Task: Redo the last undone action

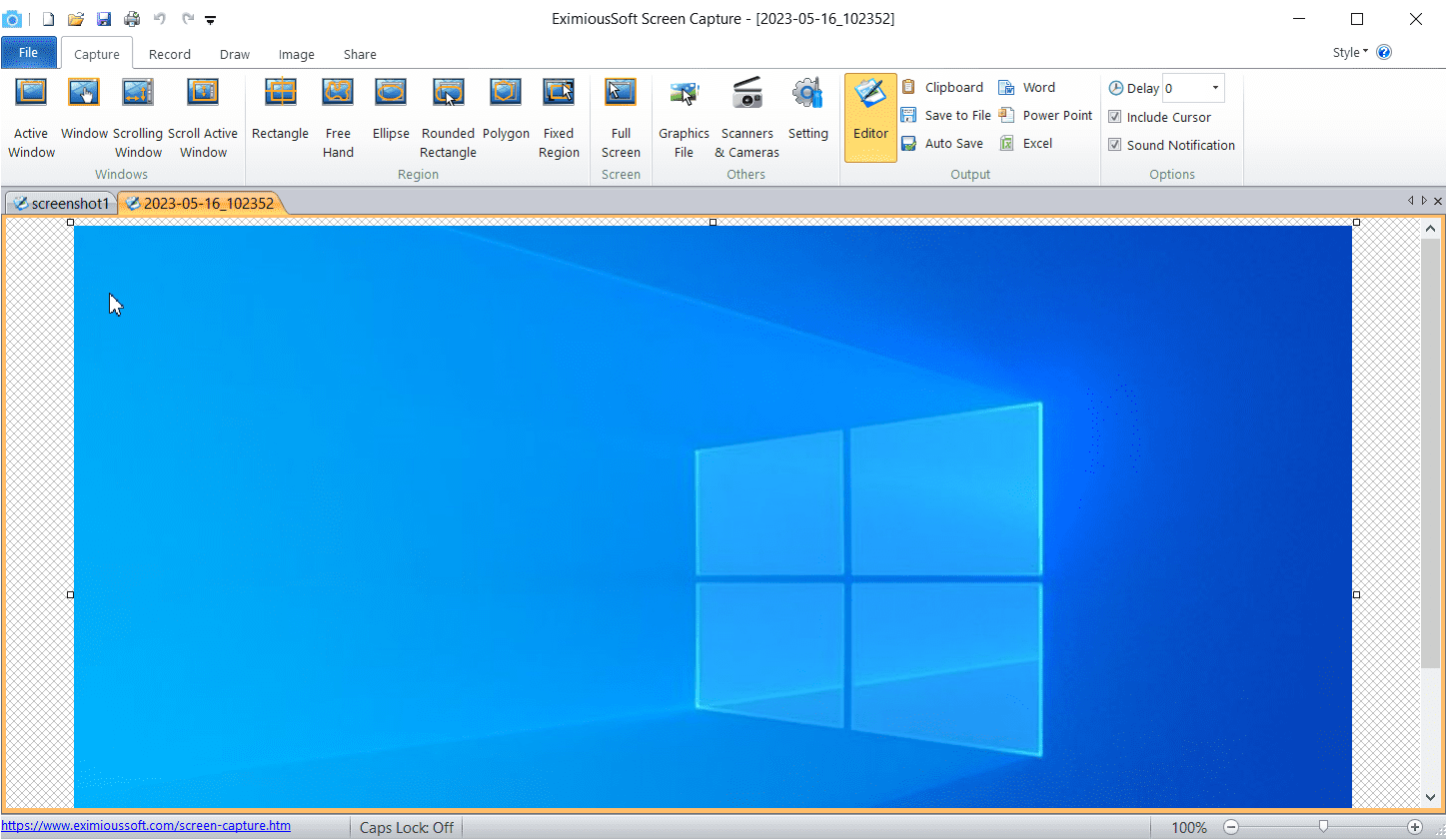Action: pos(188,19)
